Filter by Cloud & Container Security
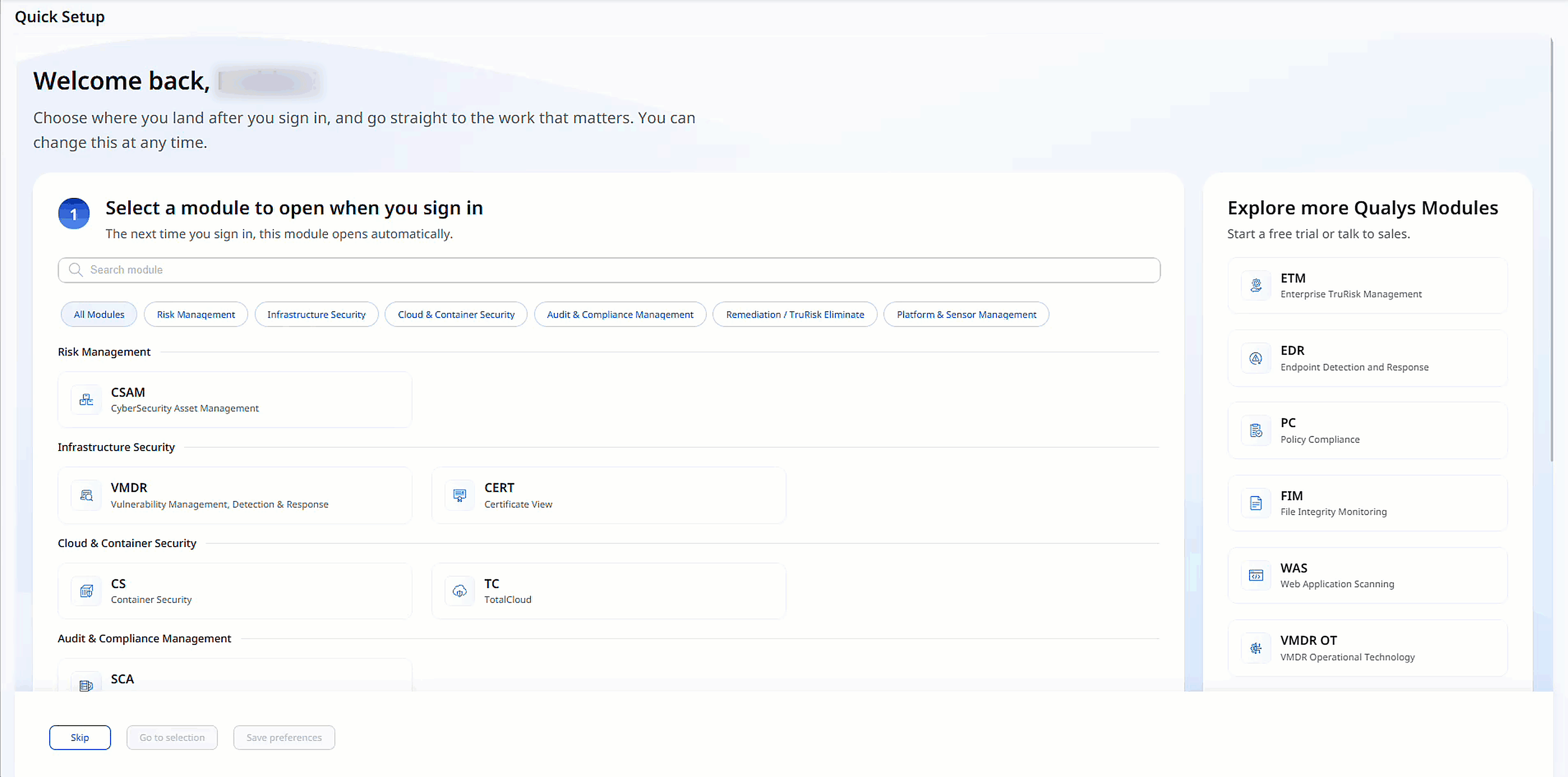 click(x=456, y=315)
